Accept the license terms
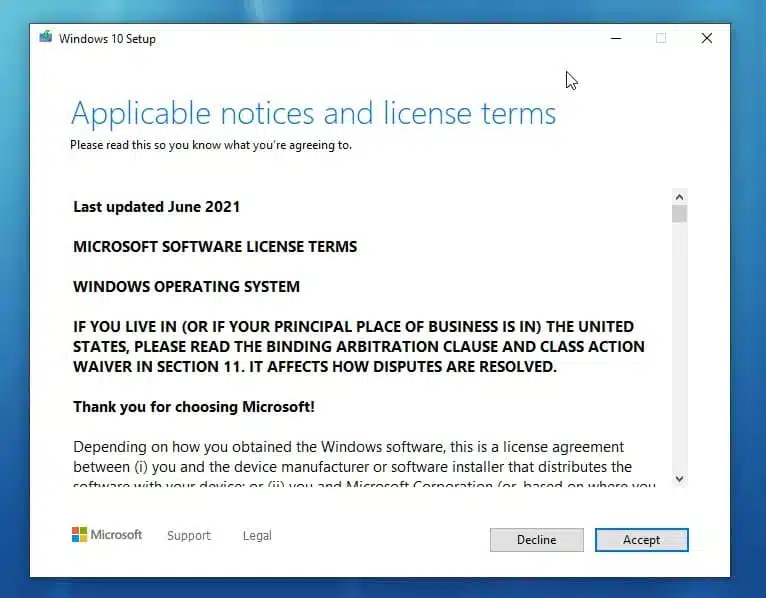The width and height of the screenshot is (766, 598). (641, 540)
